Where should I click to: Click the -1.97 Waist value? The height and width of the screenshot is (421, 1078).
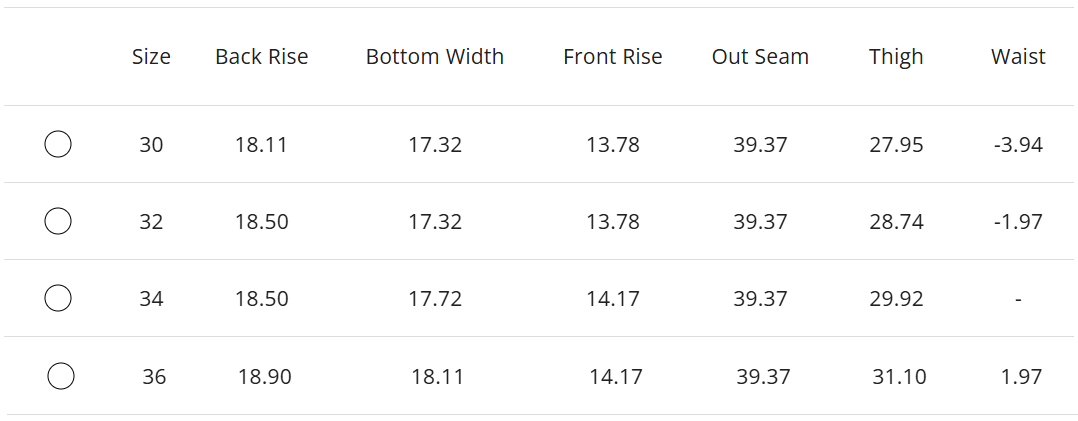coord(1018,222)
